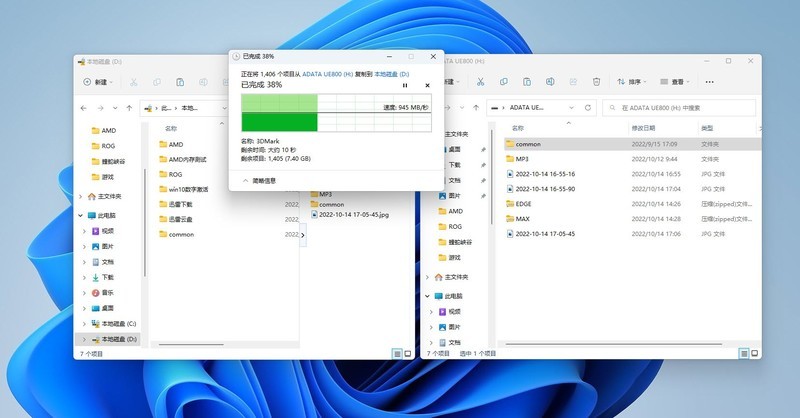Click the copy speed progress graph
Viewport: 800px width, 418px height.
(336, 113)
